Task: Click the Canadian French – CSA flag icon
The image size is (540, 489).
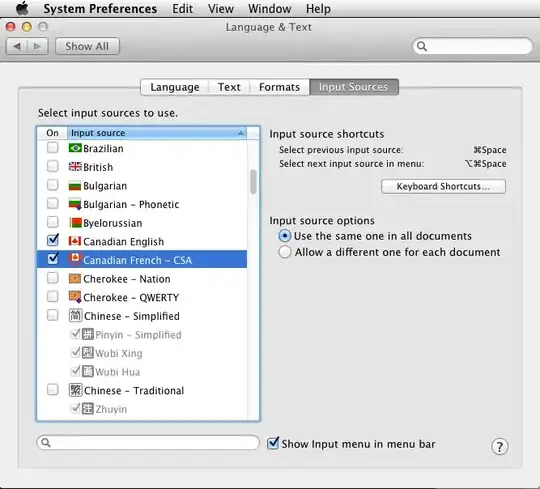Action: (75, 259)
